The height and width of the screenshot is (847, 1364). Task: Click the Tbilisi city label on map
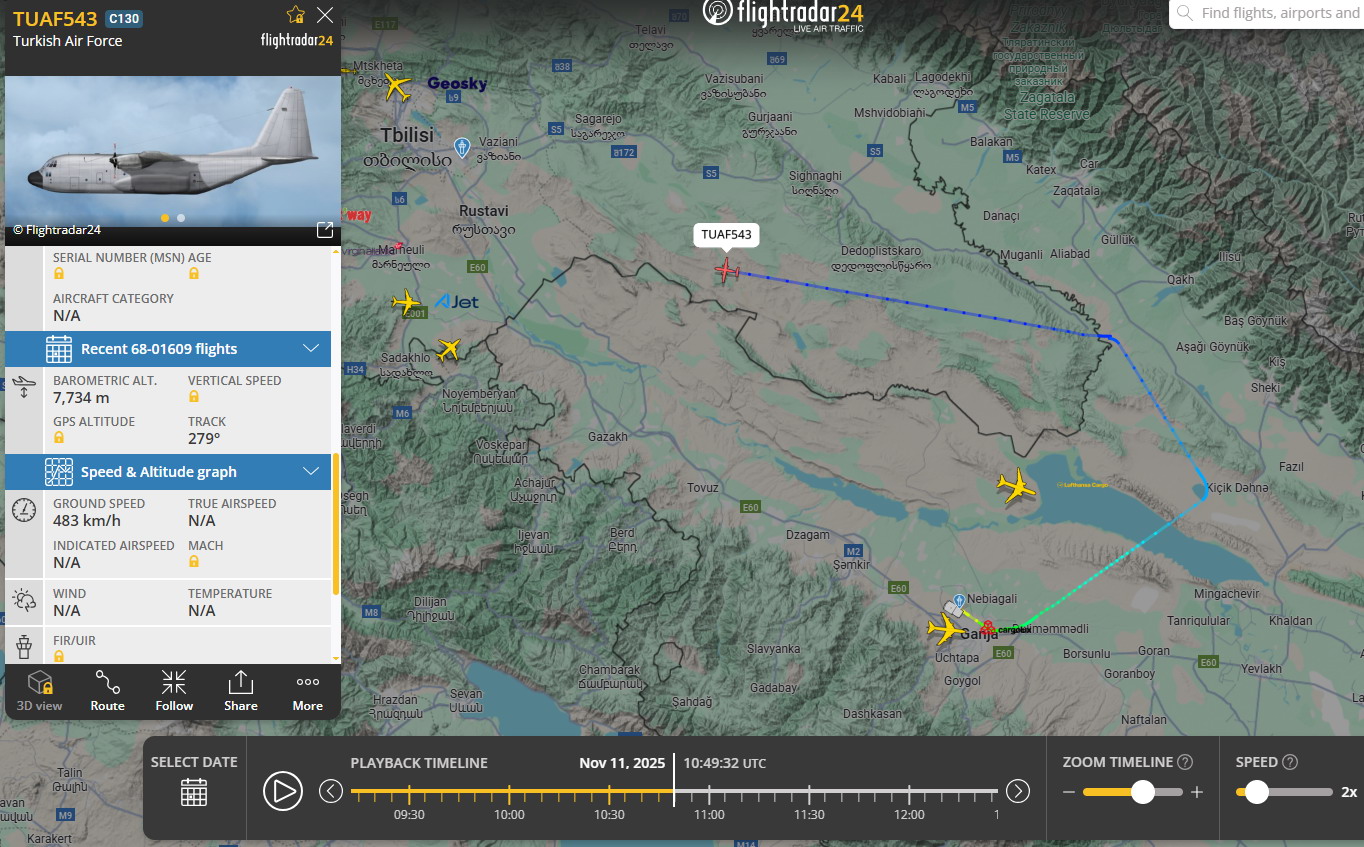click(x=407, y=135)
